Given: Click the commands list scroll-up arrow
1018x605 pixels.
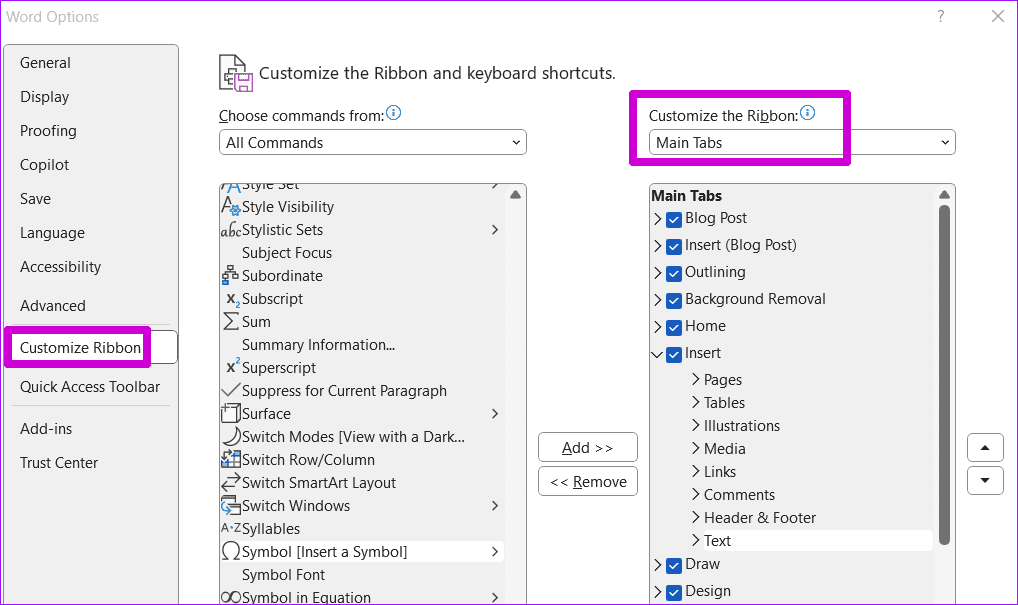Looking at the screenshot, I should pos(515,195).
